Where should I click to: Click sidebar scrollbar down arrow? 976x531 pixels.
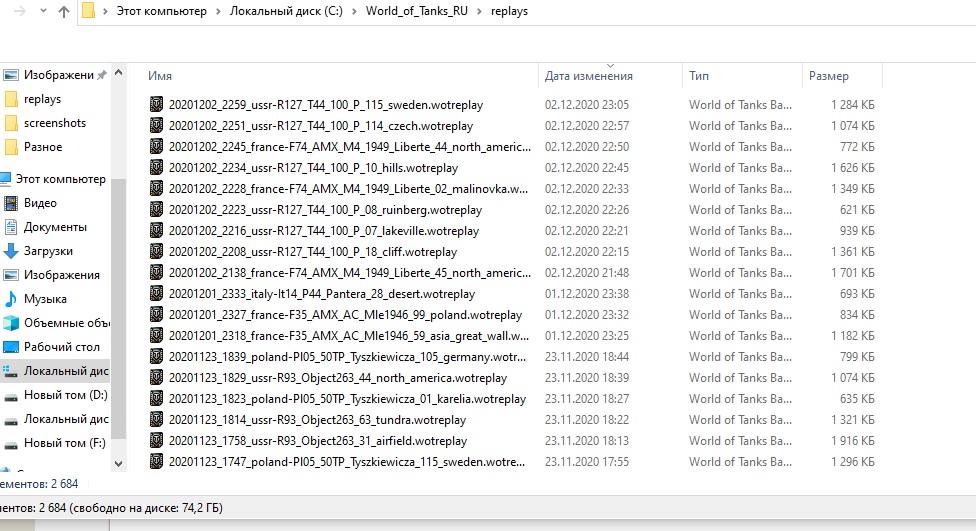click(118, 463)
